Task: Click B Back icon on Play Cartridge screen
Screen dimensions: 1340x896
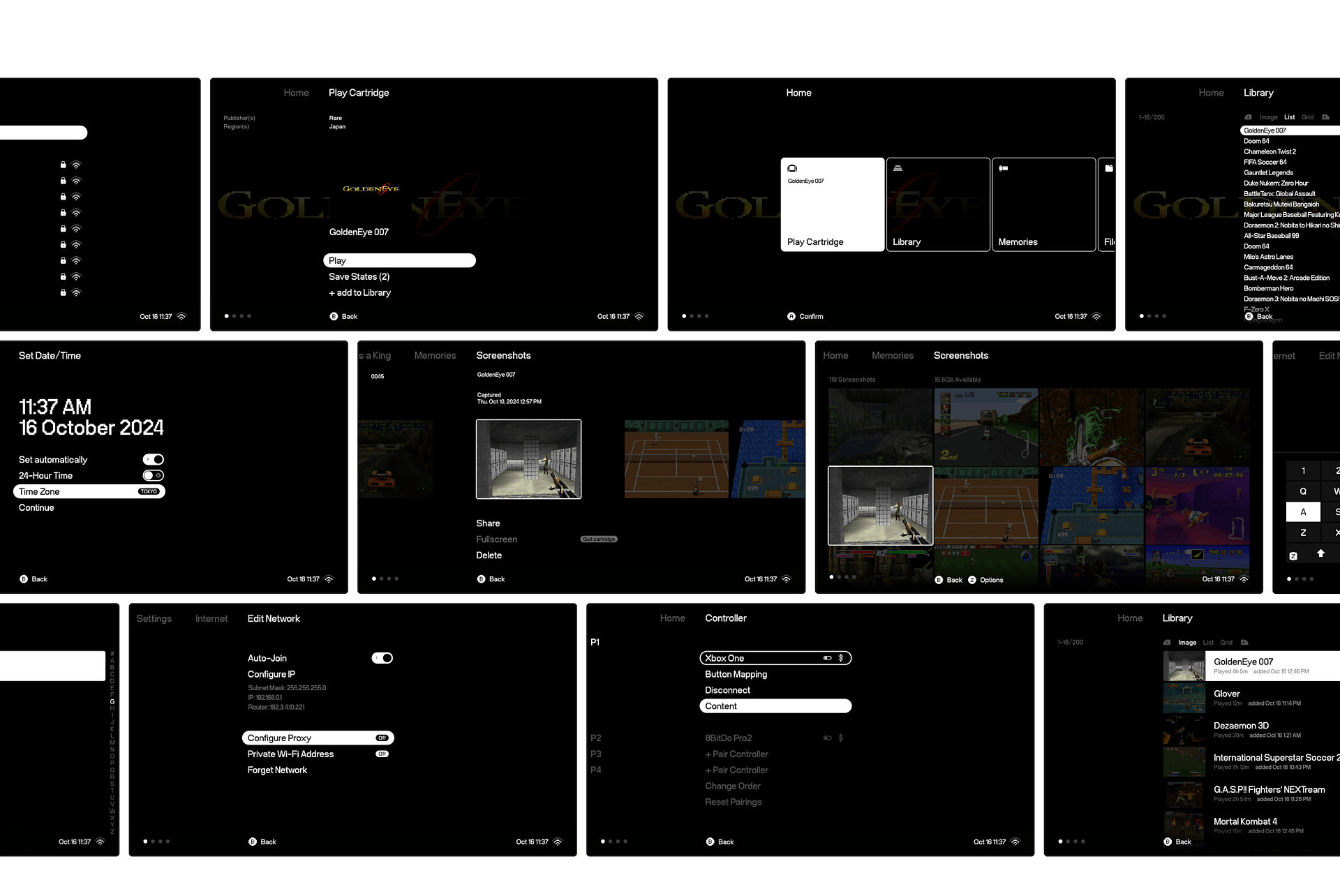Action: (334, 316)
